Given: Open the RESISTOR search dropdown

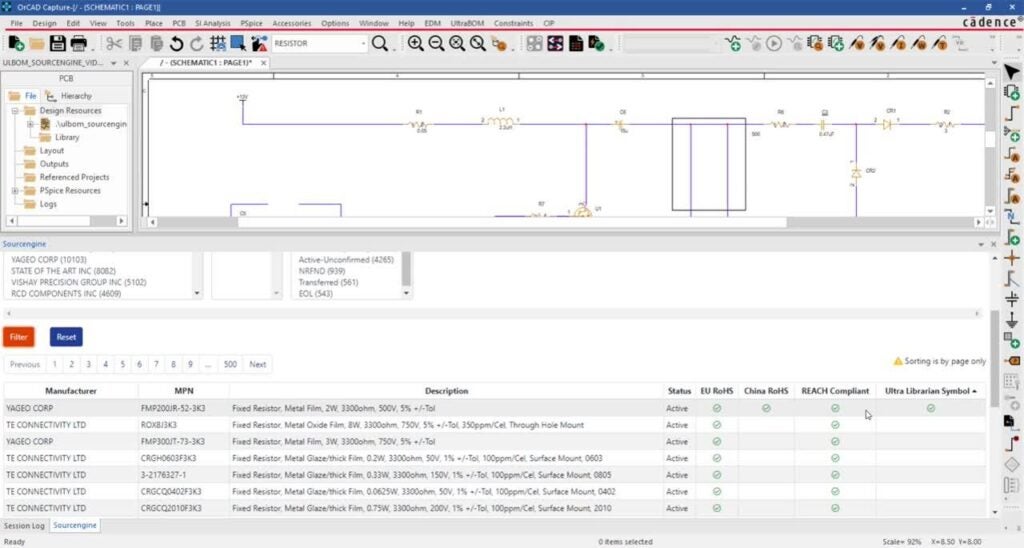Looking at the screenshot, I should 363,44.
